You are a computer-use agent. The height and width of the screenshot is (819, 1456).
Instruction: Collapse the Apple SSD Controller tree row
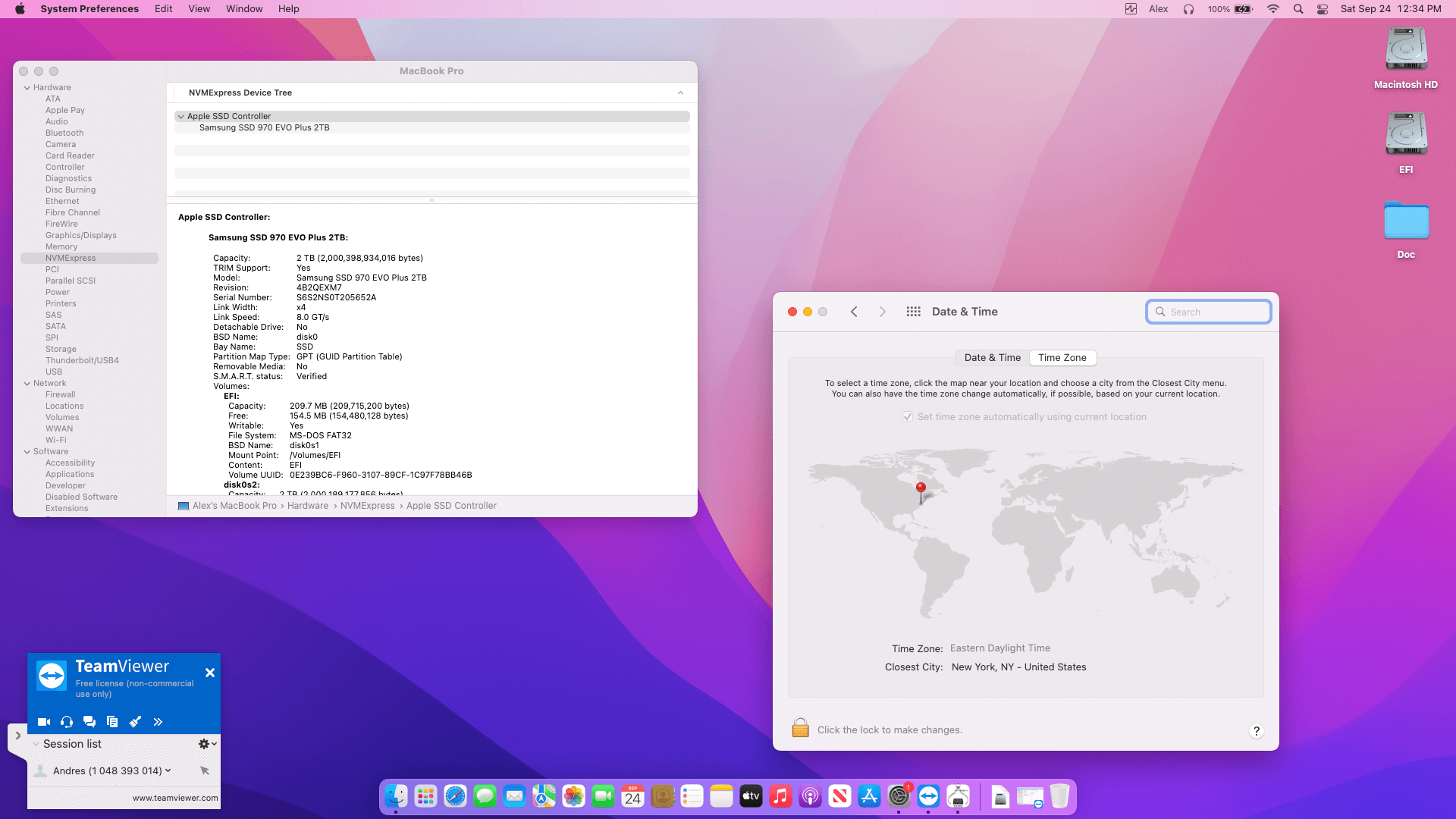180,117
